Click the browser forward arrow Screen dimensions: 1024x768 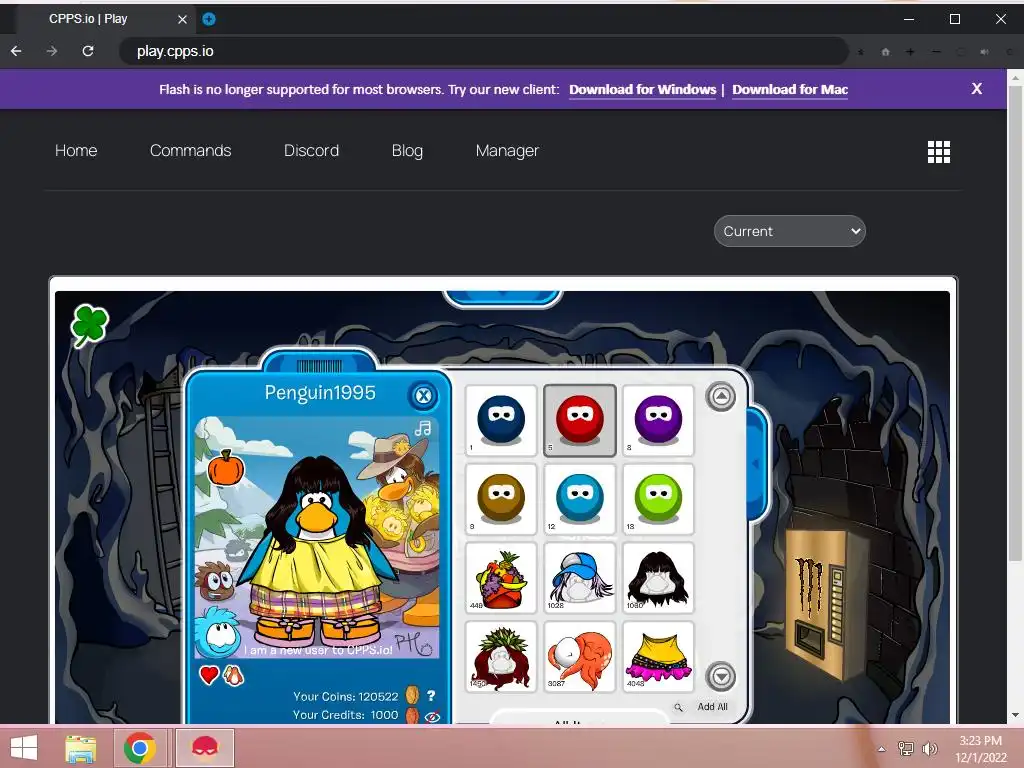click(x=52, y=51)
